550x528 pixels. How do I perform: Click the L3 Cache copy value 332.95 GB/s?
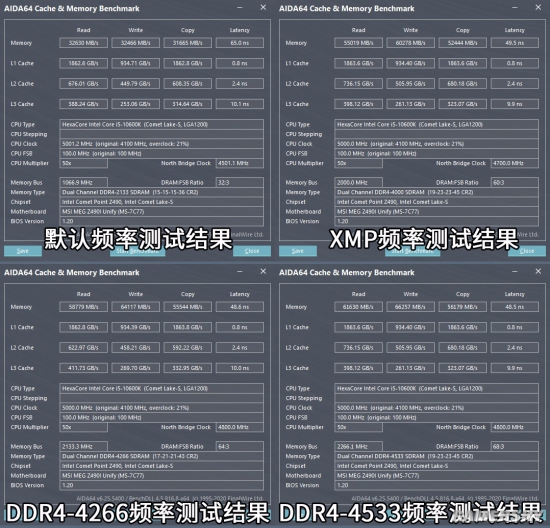pyautogui.click(x=188, y=368)
